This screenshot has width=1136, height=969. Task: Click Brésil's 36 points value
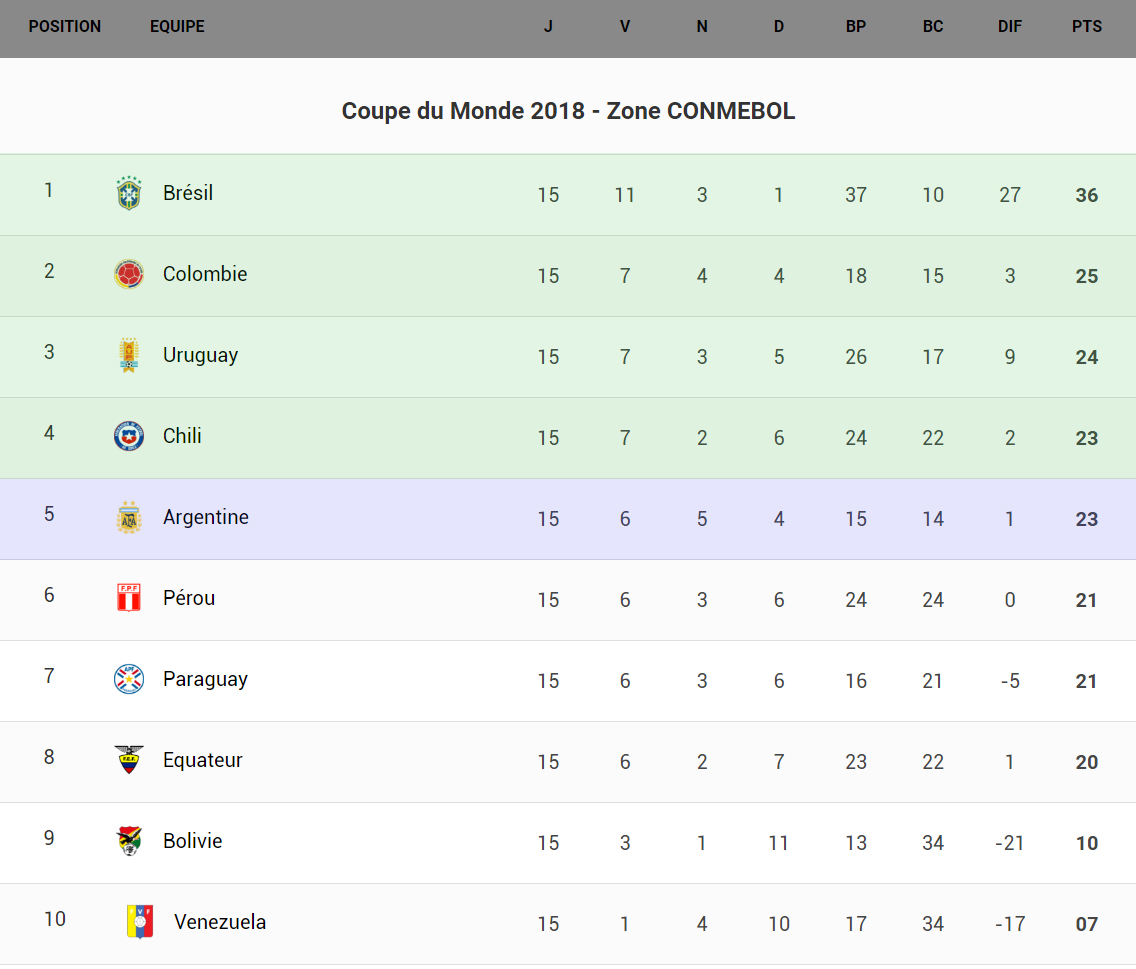click(1087, 195)
